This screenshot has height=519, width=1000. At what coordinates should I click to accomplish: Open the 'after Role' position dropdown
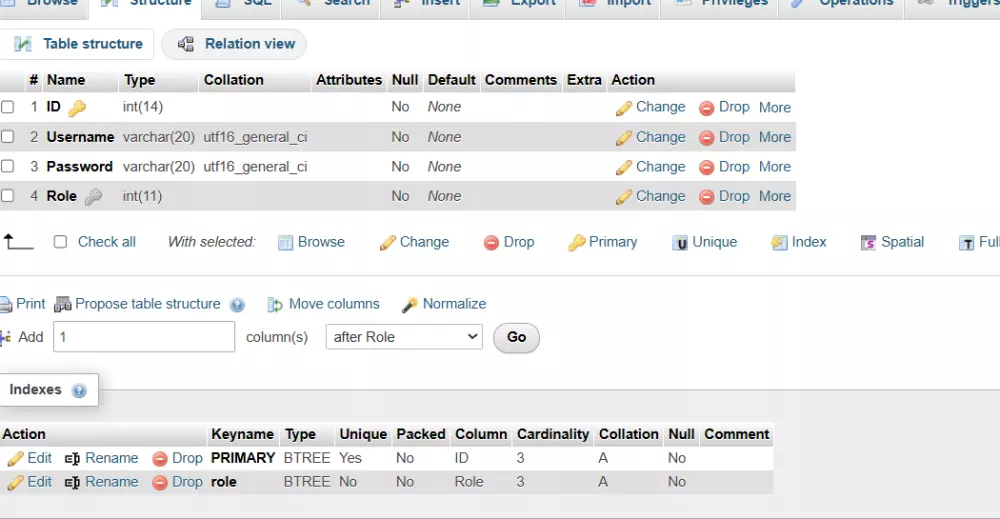click(404, 337)
